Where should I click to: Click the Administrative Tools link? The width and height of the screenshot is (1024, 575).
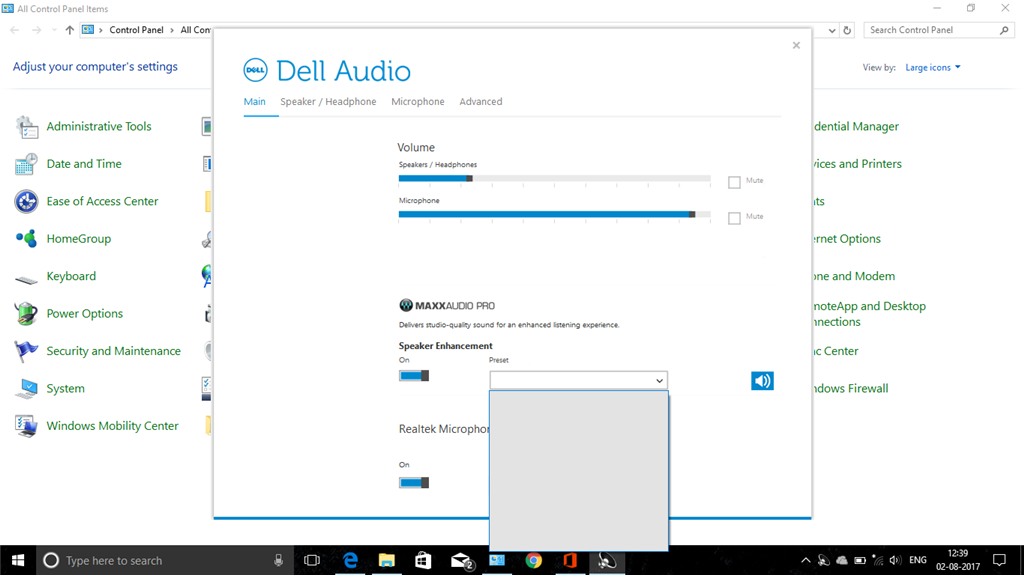click(x=99, y=127)
